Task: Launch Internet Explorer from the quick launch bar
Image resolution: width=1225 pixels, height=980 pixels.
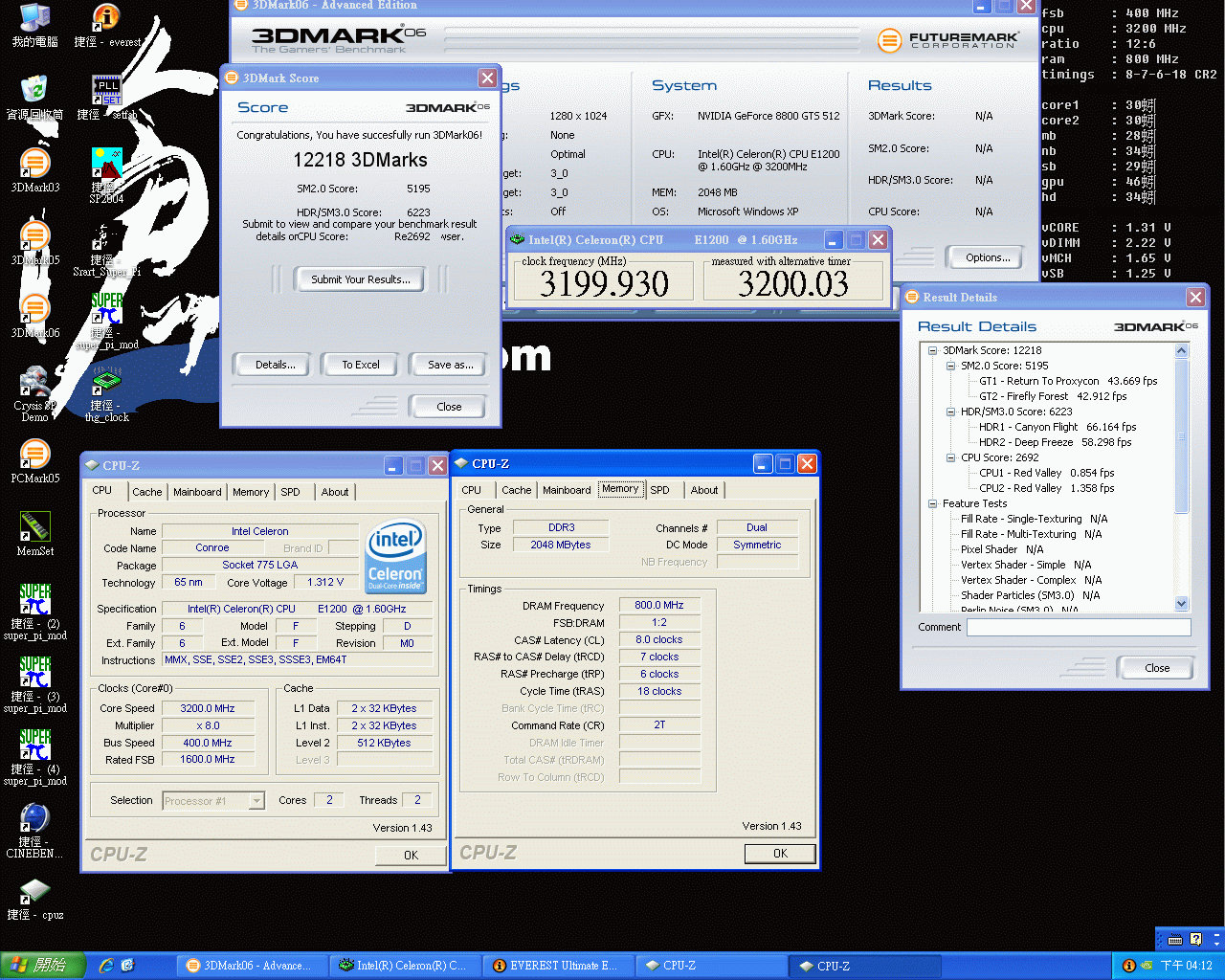Action: coord(106,966)
